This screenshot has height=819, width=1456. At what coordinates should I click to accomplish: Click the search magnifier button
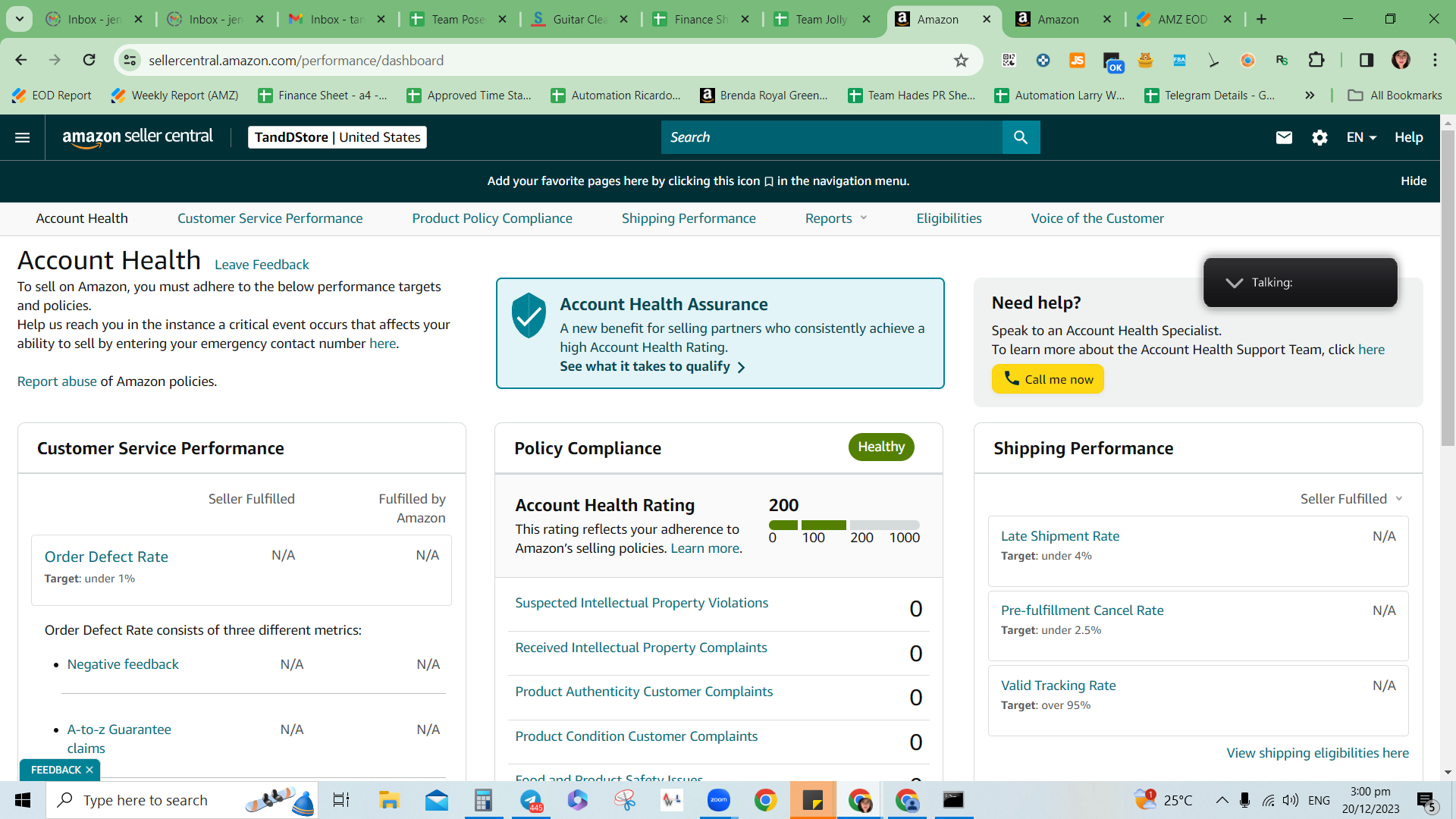click(x=1021, y=137)
